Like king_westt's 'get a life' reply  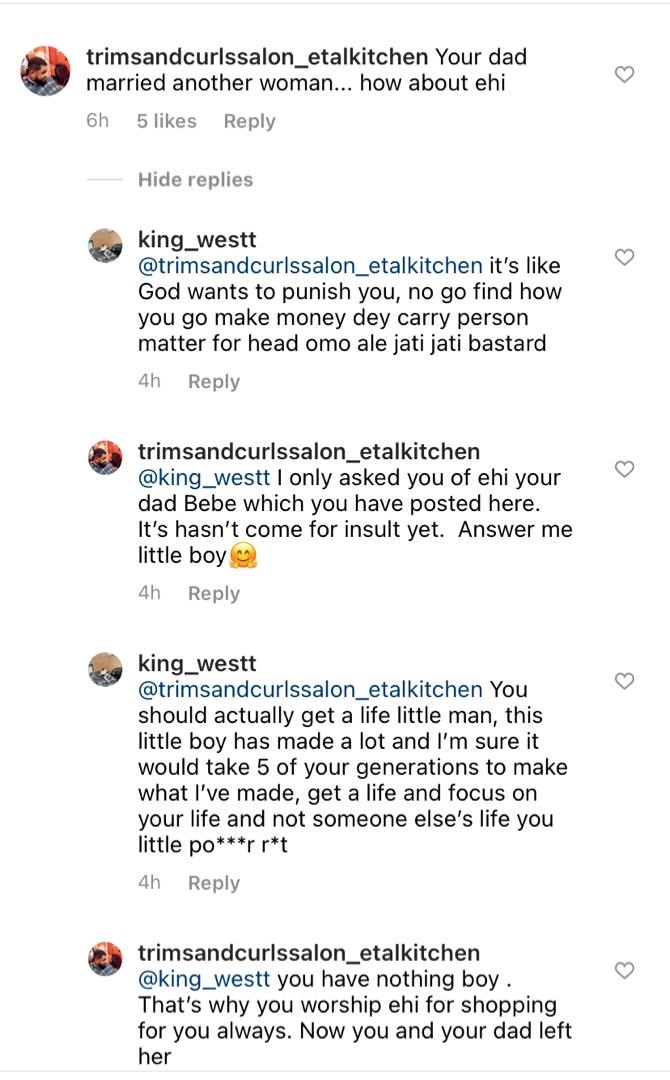[x=624, y=681]
